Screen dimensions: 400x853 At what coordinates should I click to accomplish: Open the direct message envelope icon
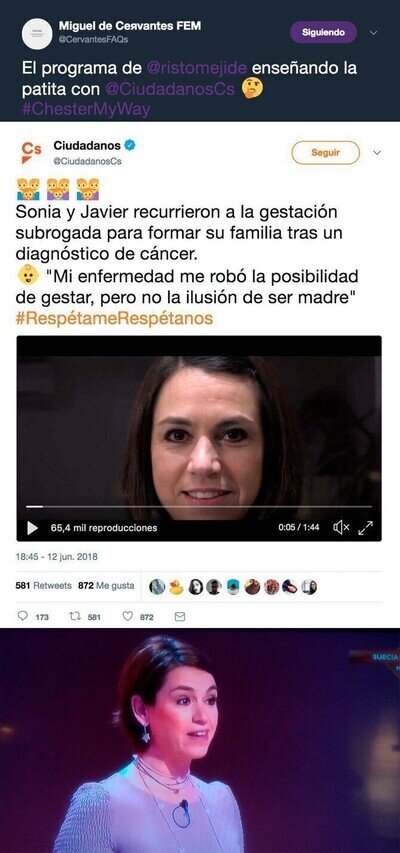pos(180,616)
